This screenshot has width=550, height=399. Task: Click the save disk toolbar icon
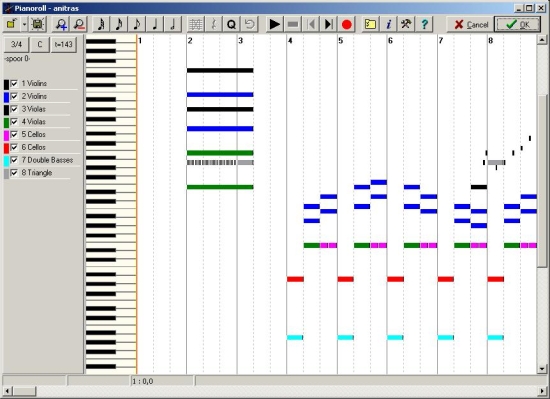pyautogui.click(x=37, y=24)
